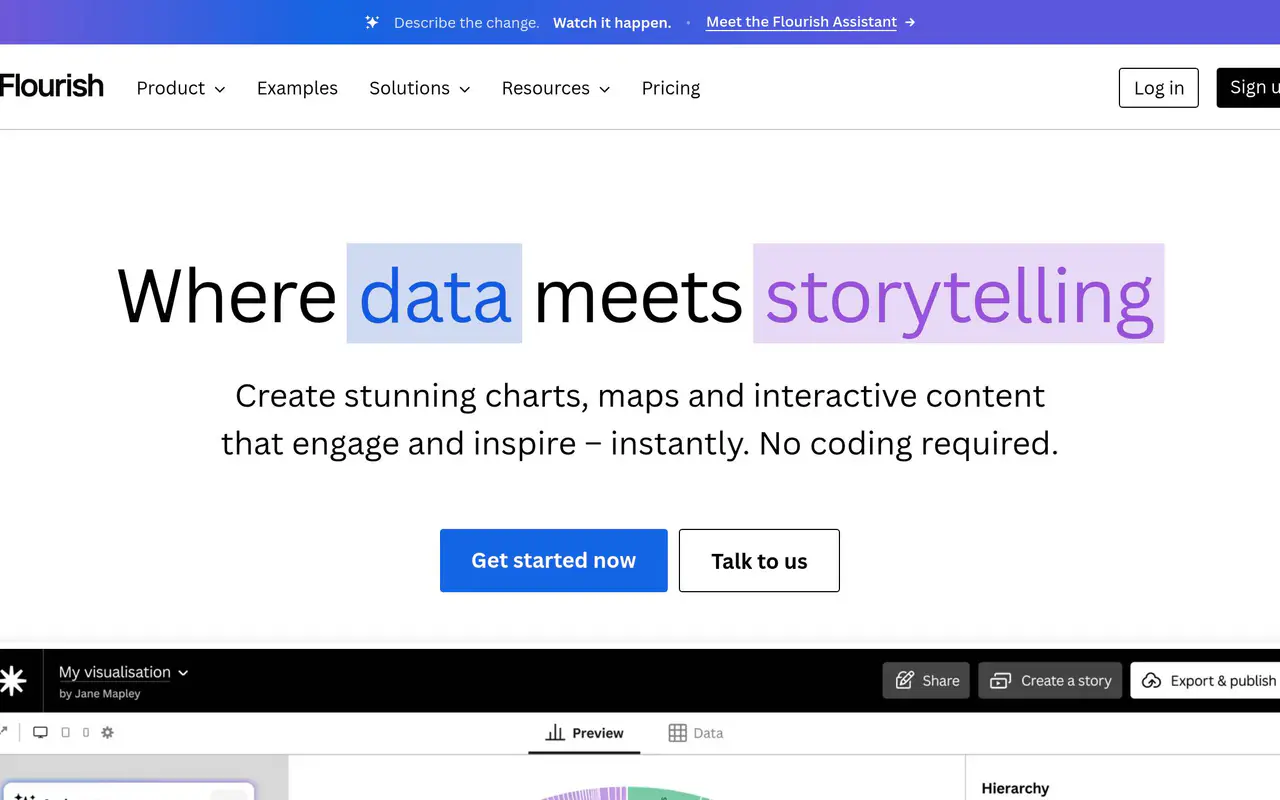Click the Share button

pos(926,680)
